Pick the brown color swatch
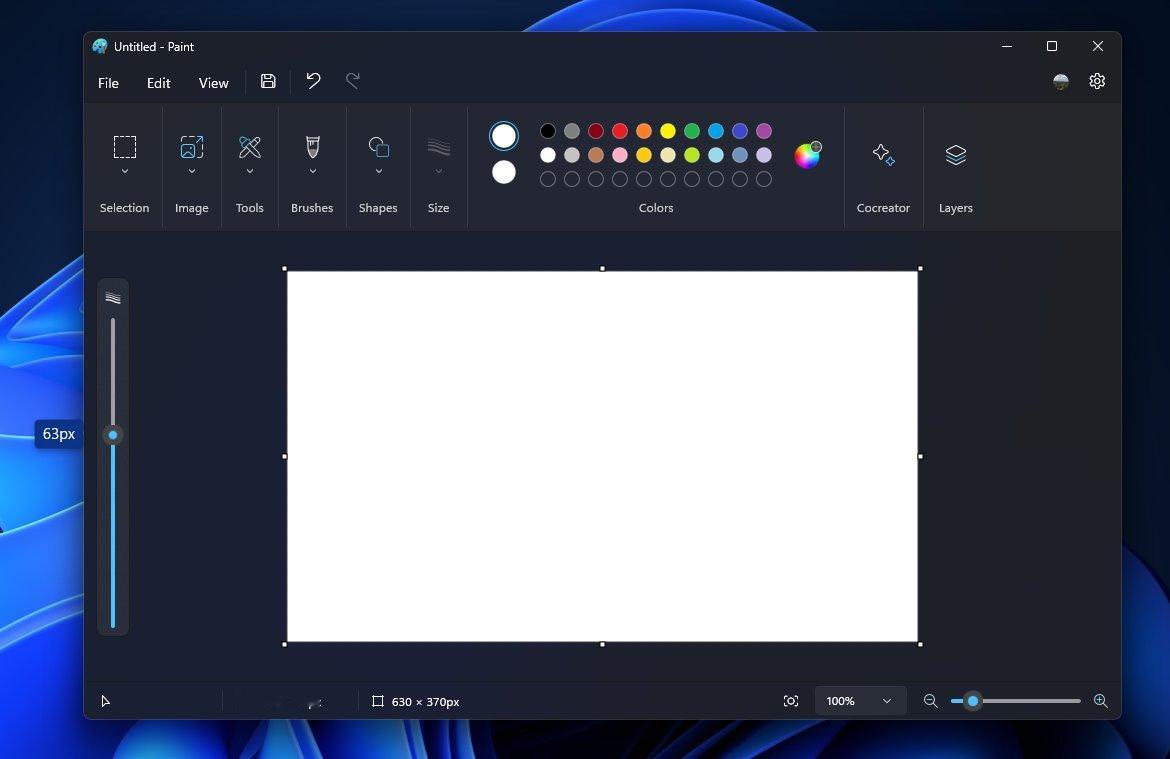This screenshot has width=1170, height=759. (x=595, y=155)
